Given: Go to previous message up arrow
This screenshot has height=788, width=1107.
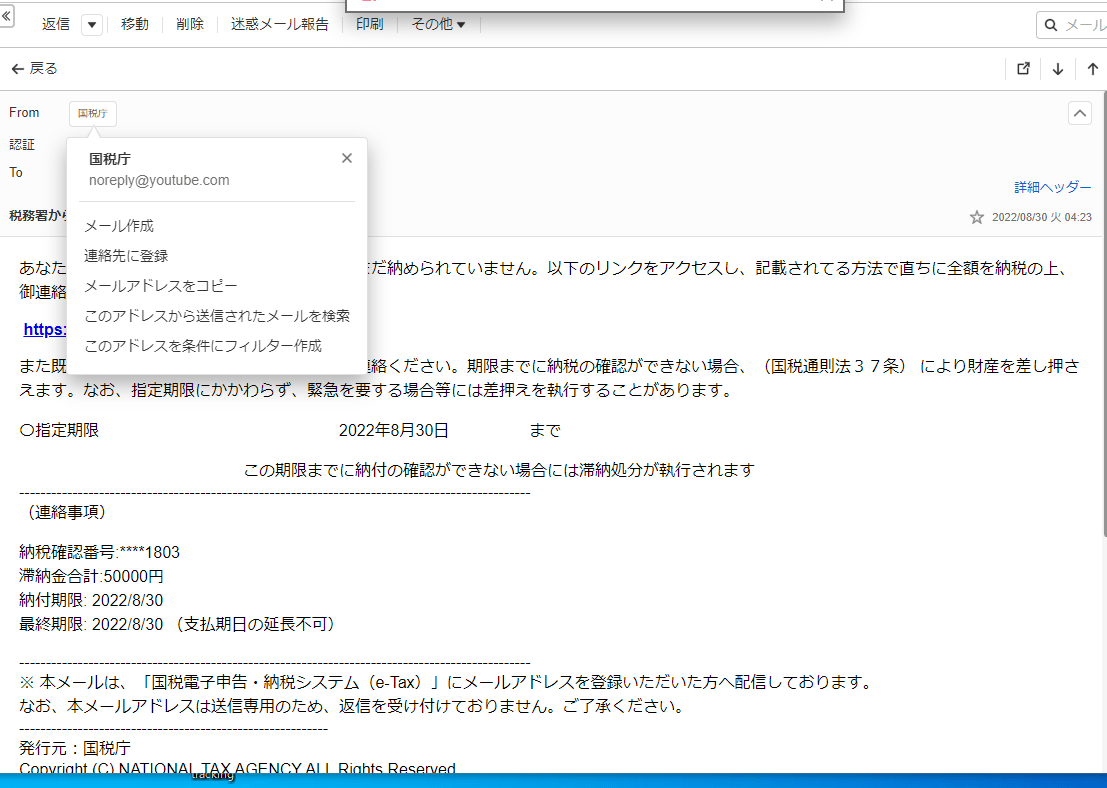Looking at the screenshot, I should 1092,69.
